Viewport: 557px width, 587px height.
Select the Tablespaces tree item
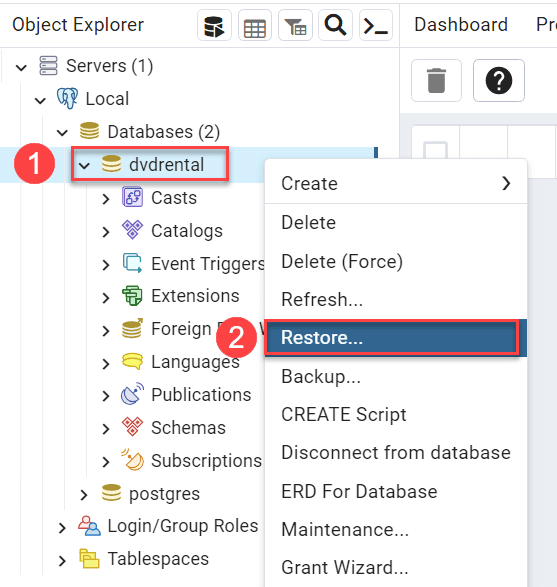[158, 559]
